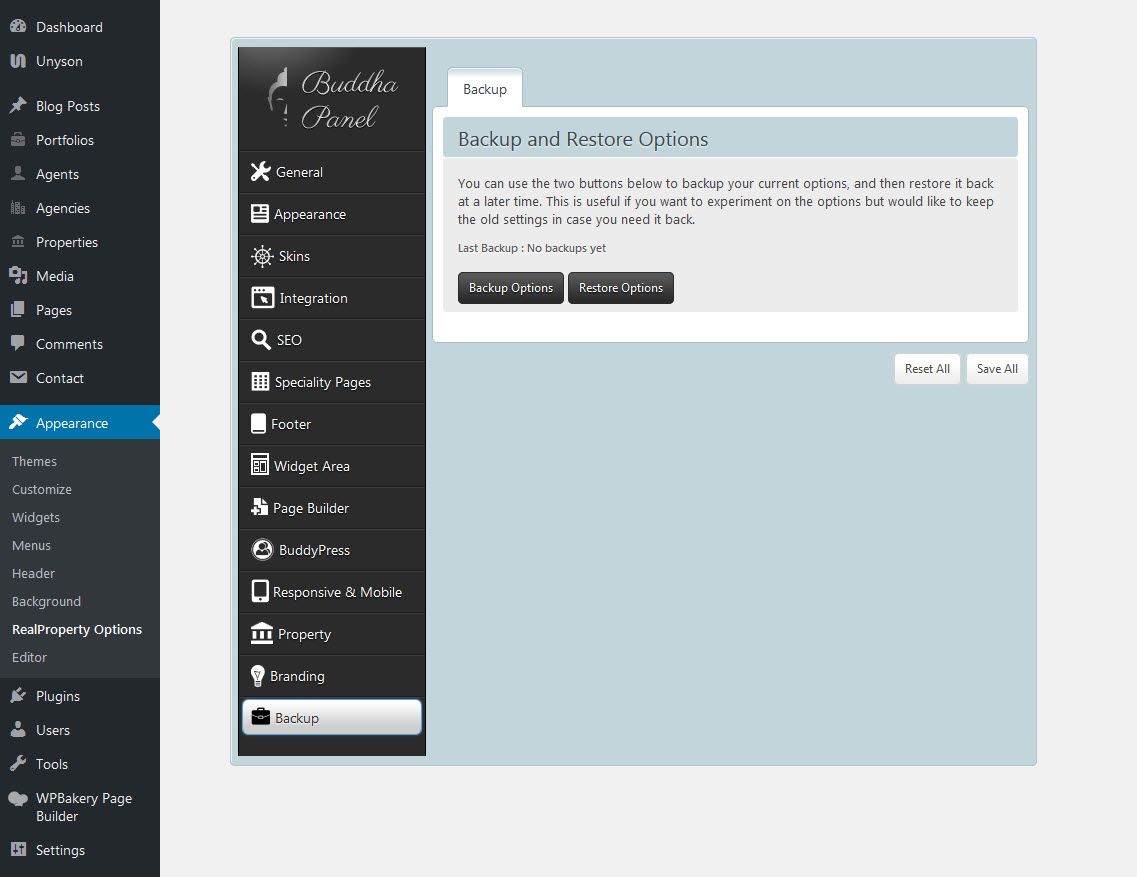Open the Customize submenu link
The image size is (1137, 877).
pyautogui.click(x=42, y=489)
